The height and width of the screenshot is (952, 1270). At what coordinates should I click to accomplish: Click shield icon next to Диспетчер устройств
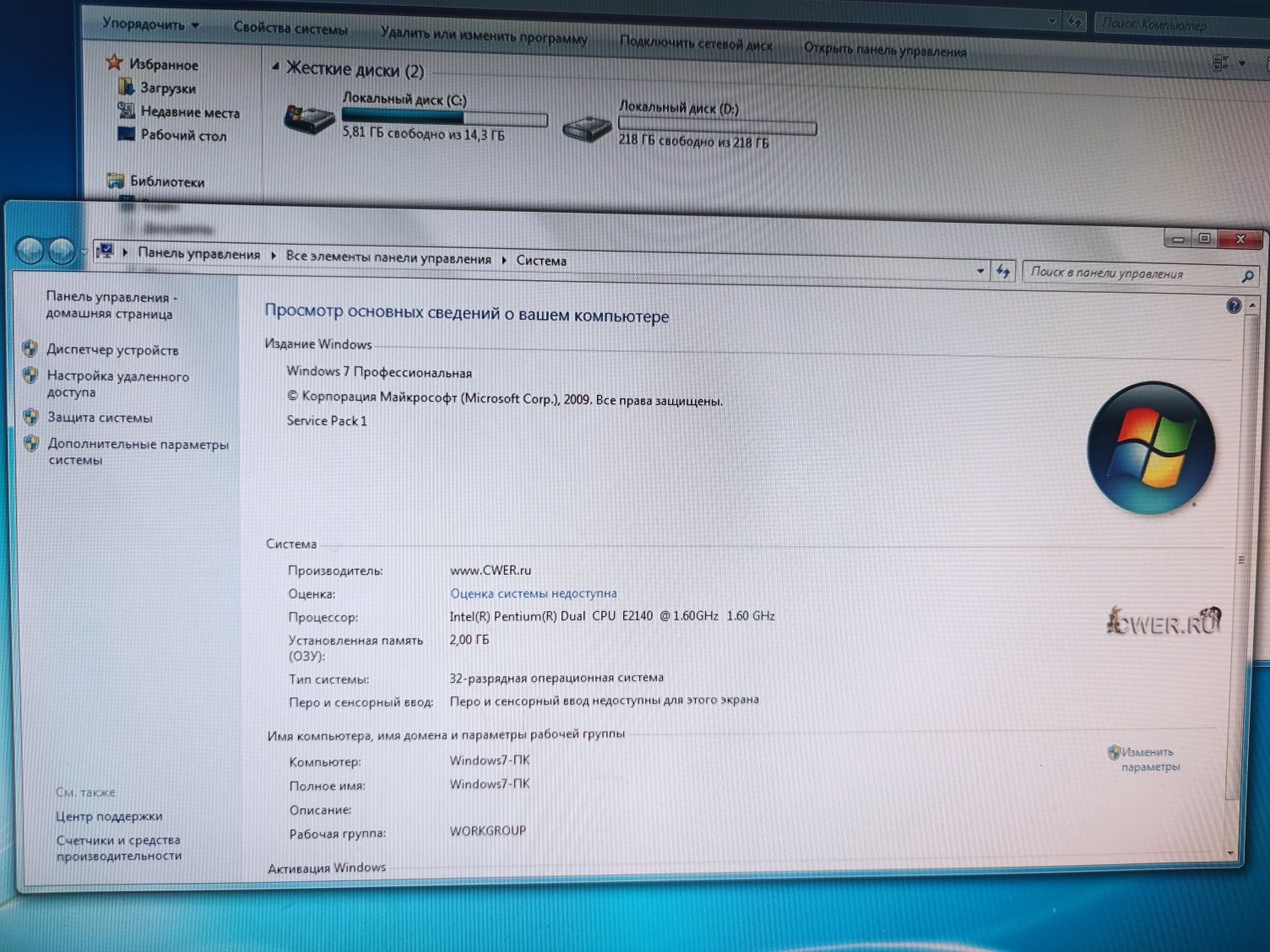point(30,349)
